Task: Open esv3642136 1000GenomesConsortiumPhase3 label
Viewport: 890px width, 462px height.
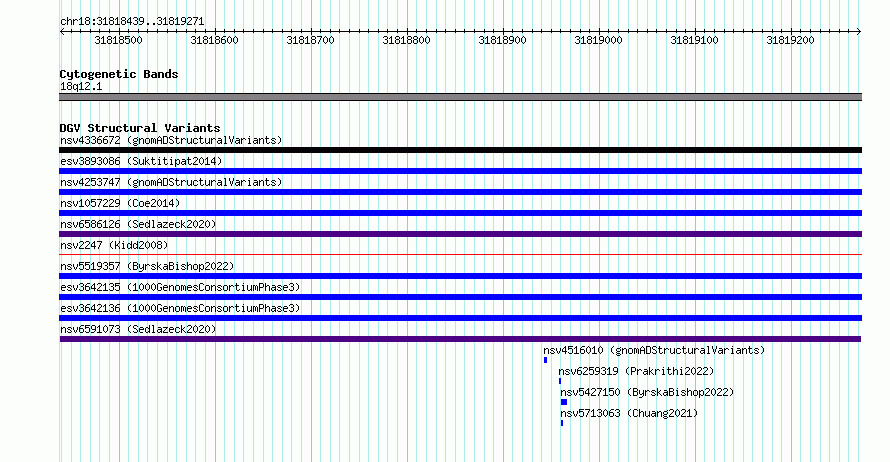Action: [180, 308]
